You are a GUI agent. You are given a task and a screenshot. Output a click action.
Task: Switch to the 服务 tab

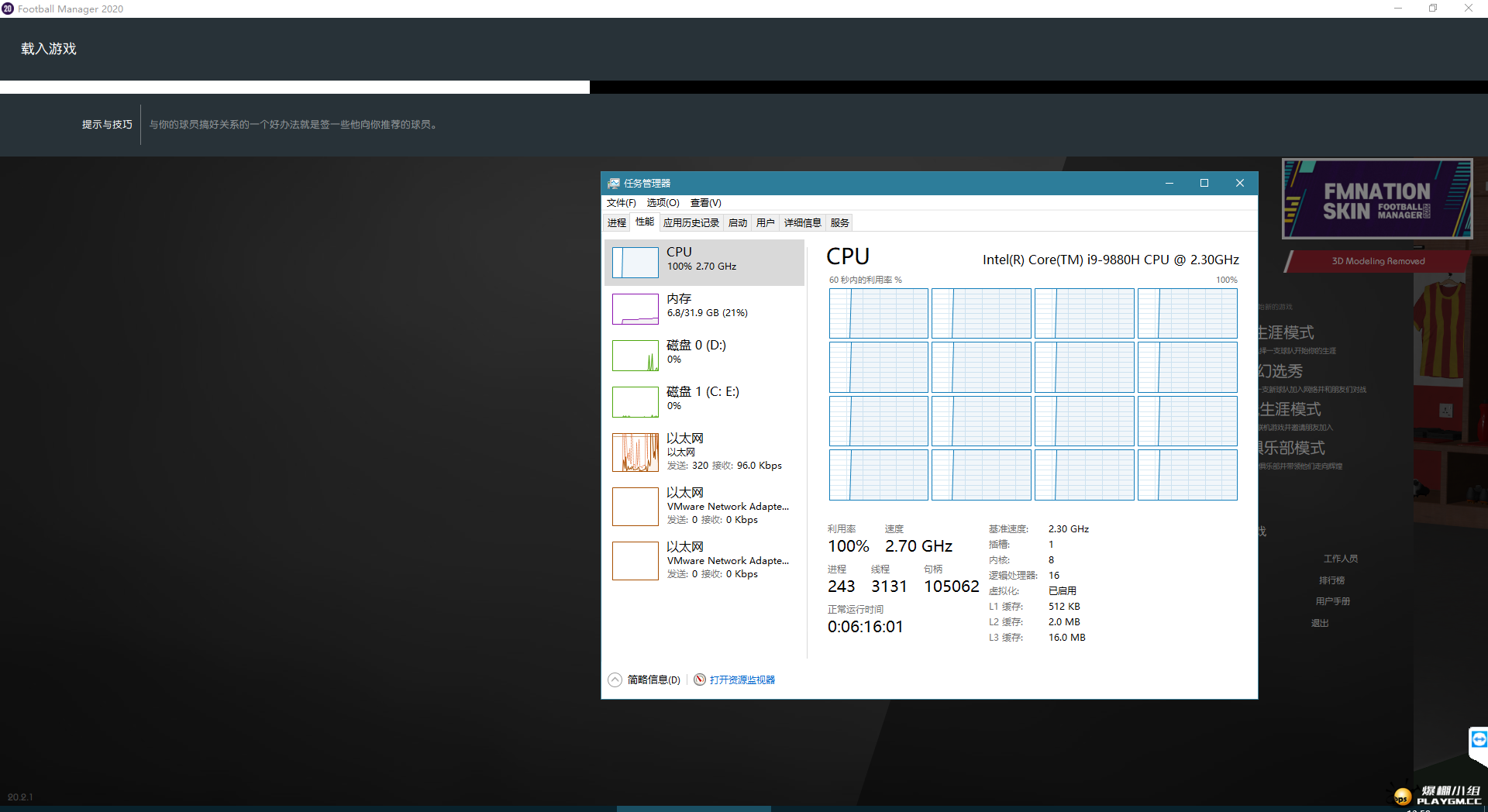[x=839, y=223]
